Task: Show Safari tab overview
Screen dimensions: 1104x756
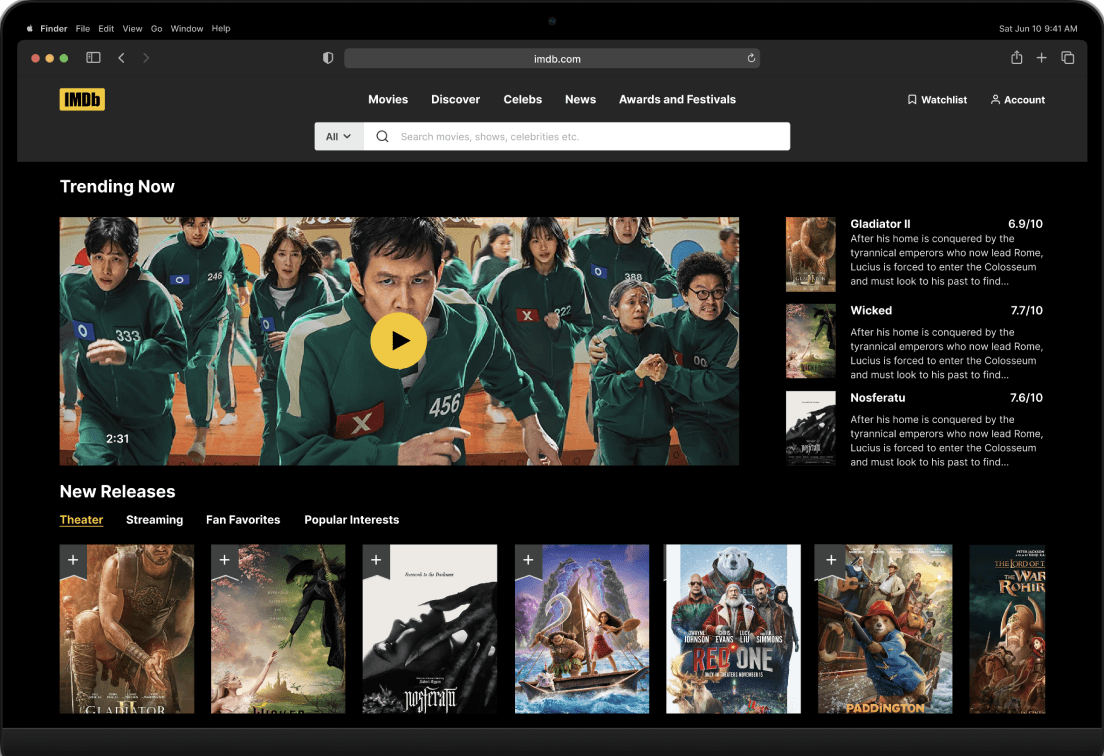Action: [1067, 58]
